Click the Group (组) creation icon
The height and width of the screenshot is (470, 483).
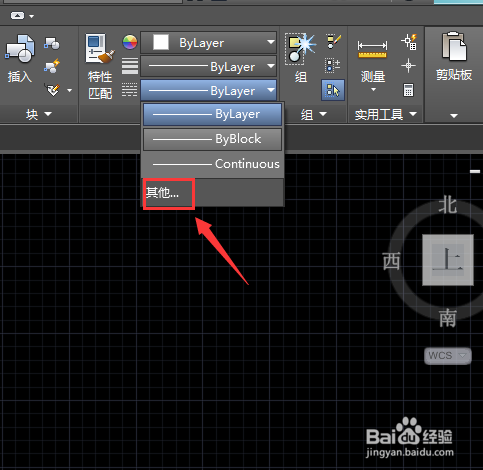[x=301, y=49]
